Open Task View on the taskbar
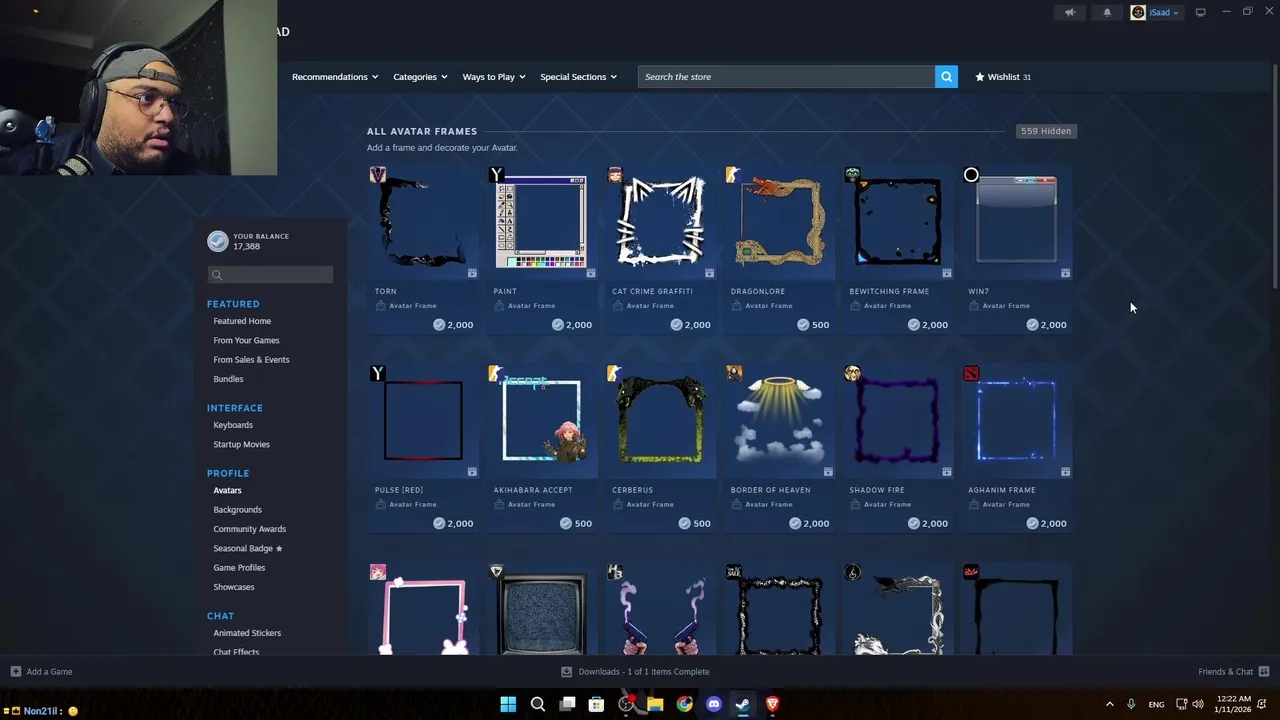The width and height of the screenshot is (1280, 720). (567, 704)
